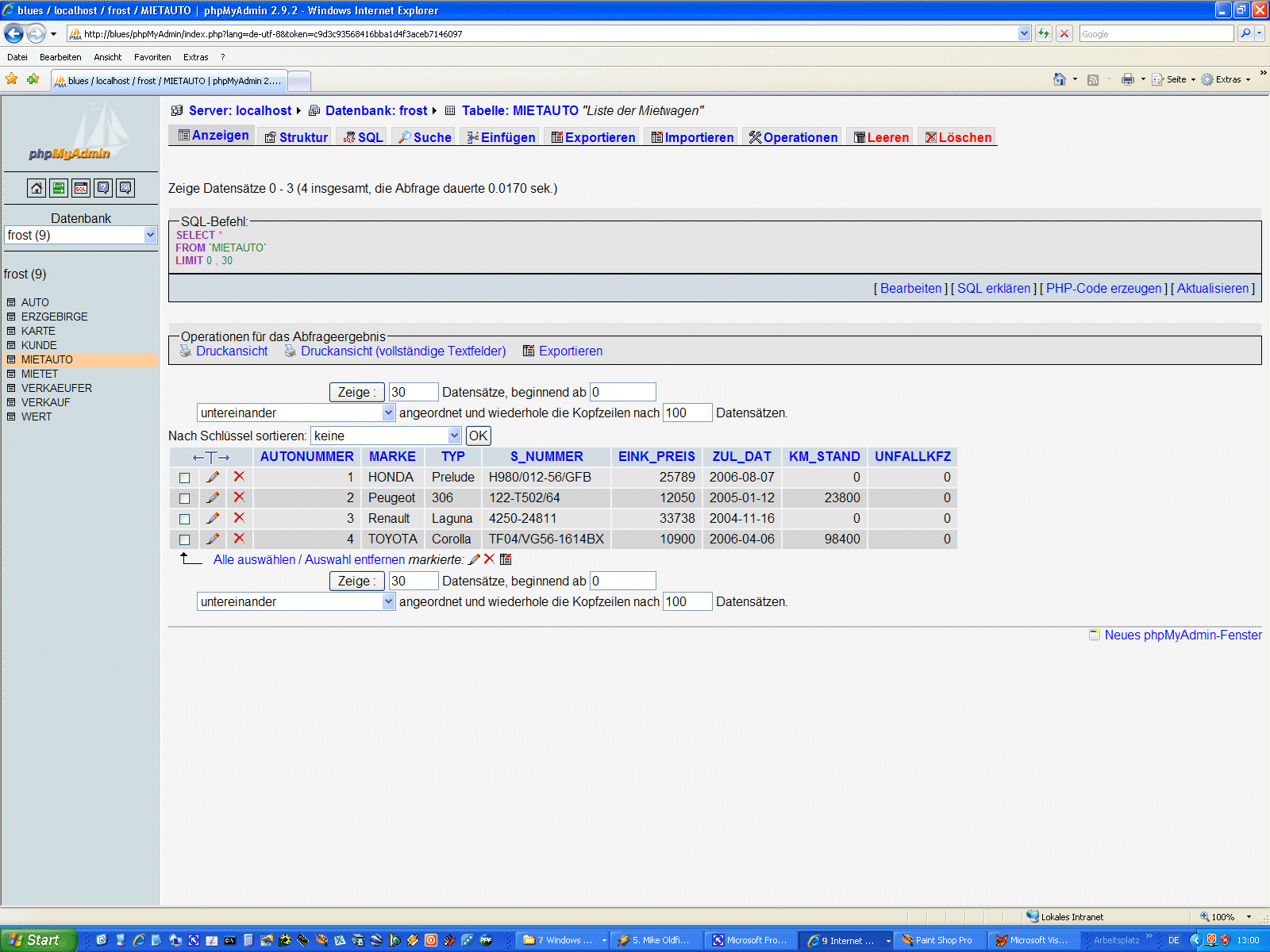Open Microsoft FrontPage taskbar item
The width and height of the screenshot is (1270, 952).
tap(751, 940)
